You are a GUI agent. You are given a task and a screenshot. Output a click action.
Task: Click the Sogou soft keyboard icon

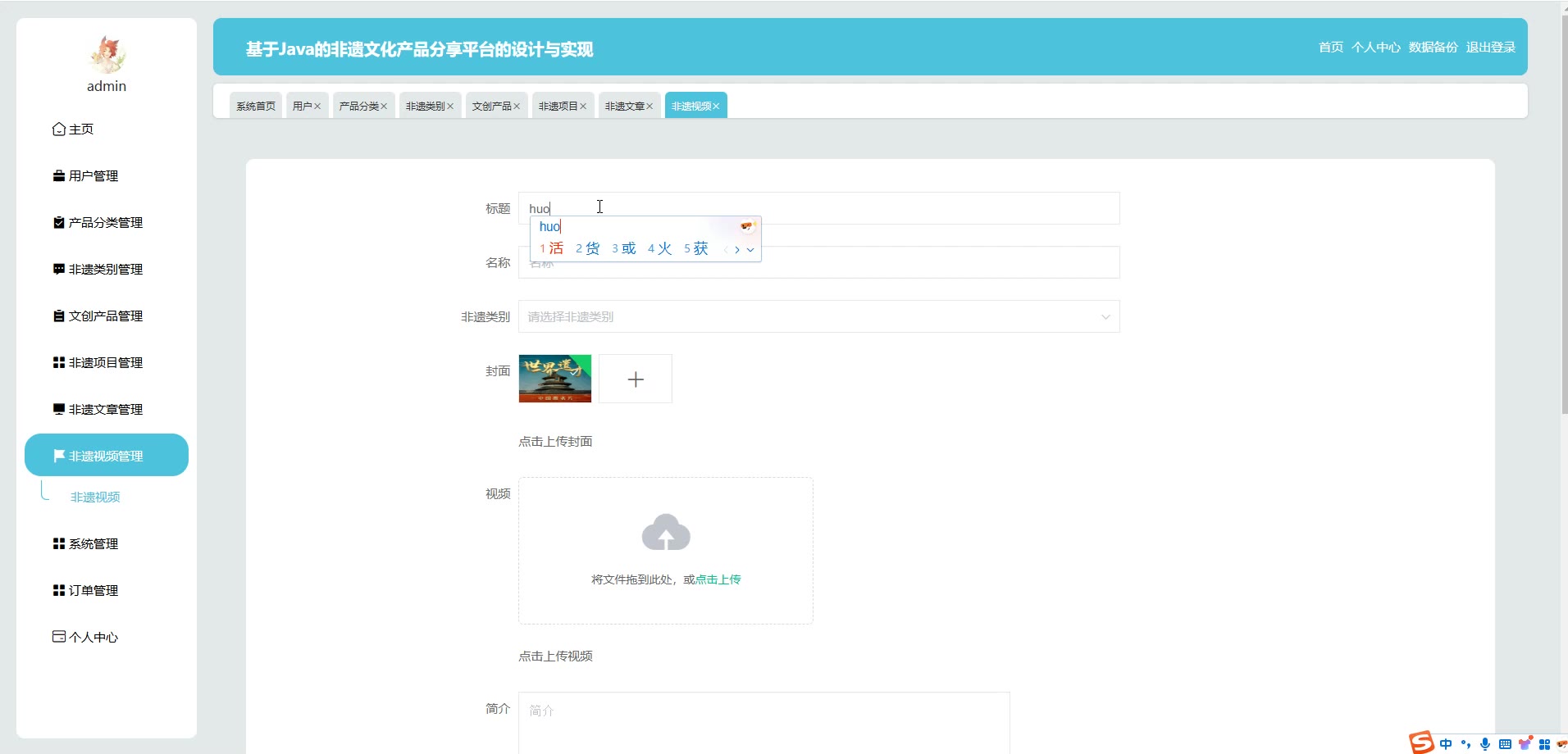1505,744
